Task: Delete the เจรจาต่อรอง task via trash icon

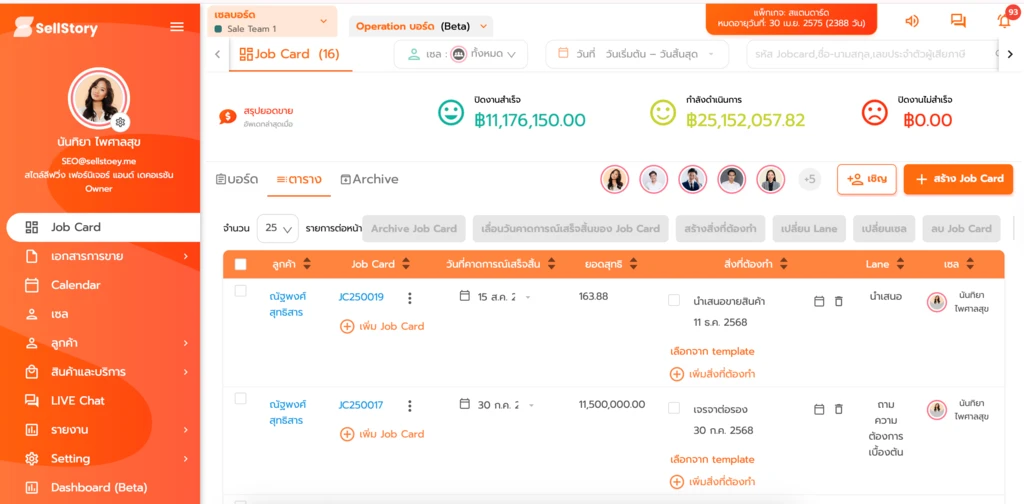Action: (x=839, y=409)
